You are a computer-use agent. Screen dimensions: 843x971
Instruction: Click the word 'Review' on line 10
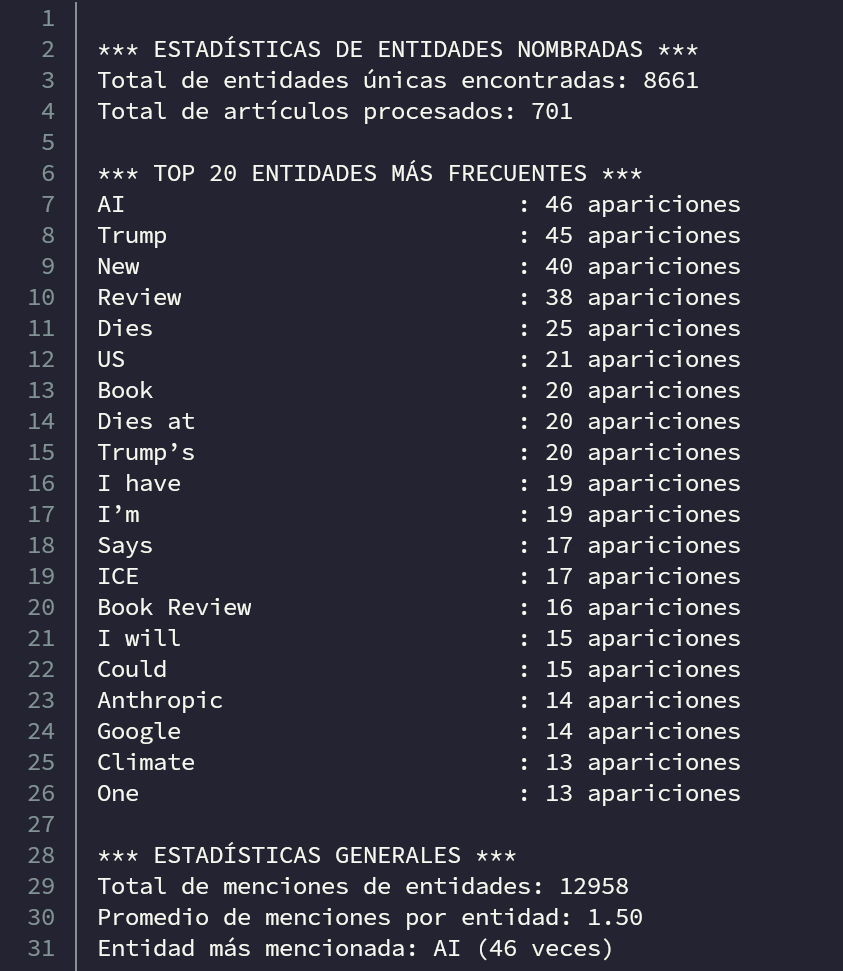[x=139, y=297]
